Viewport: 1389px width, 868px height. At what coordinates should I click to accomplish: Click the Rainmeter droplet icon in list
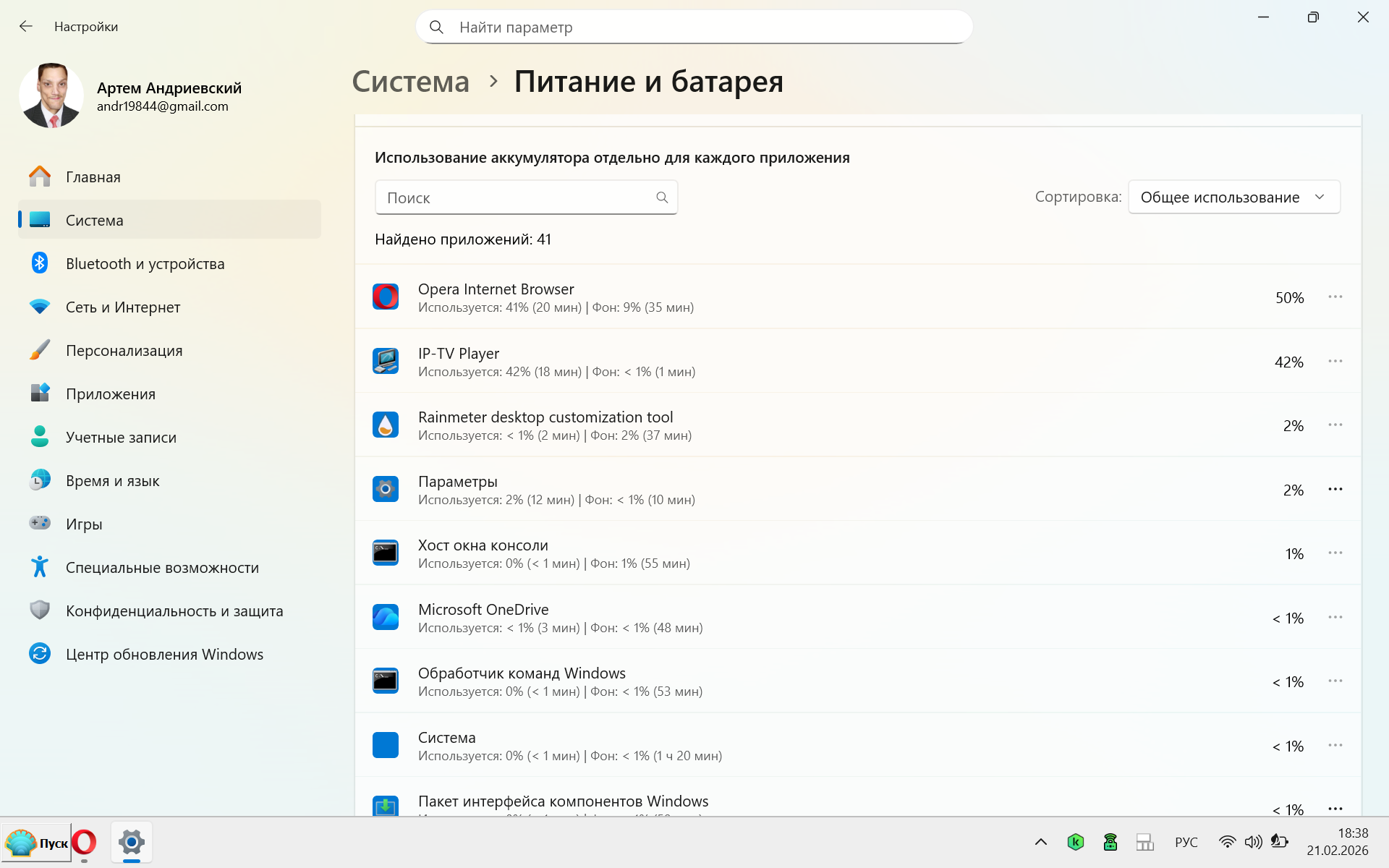385,425
